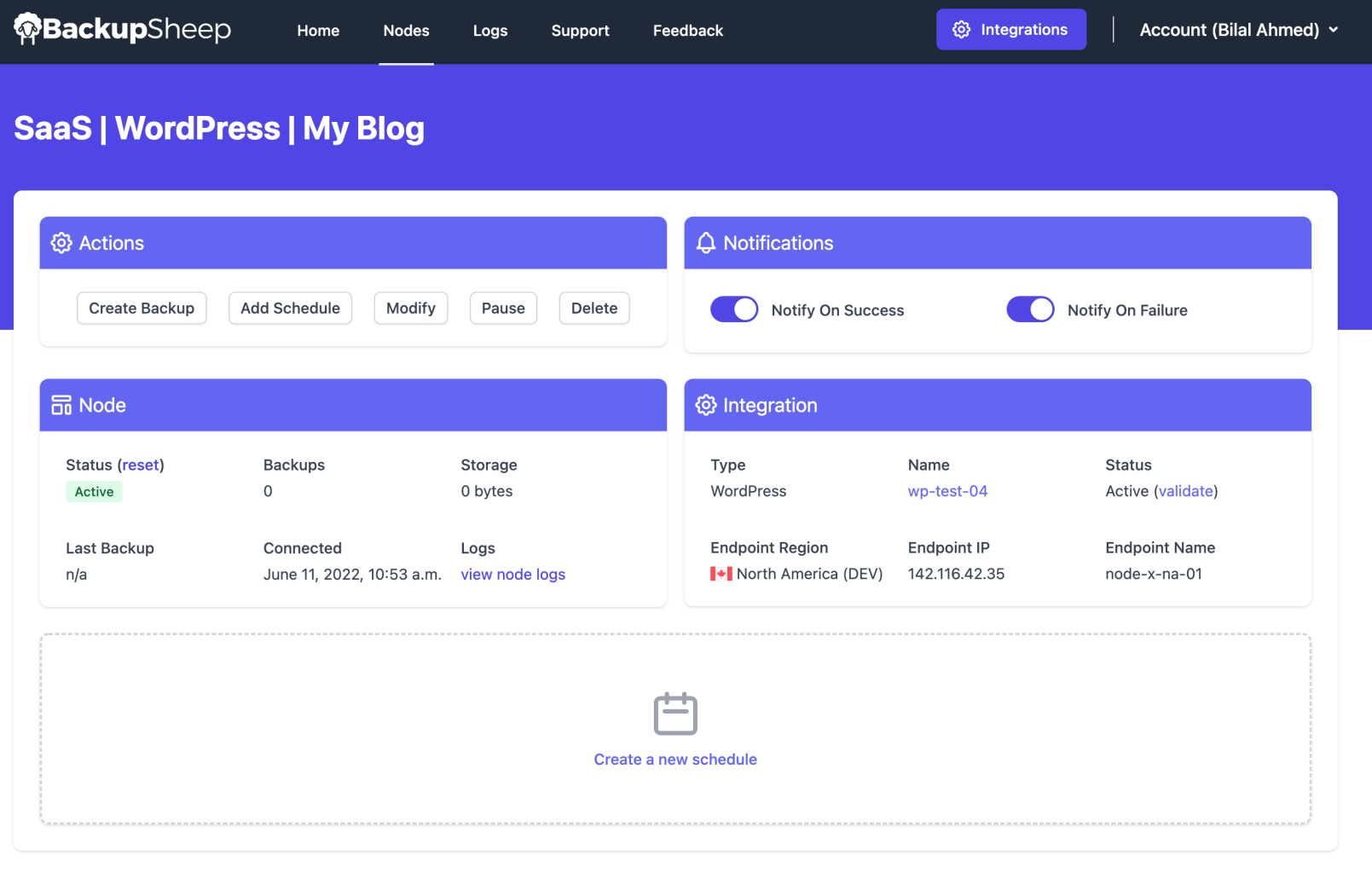
Task: Click the Actions panel gear icon
Action: (x=61, y=243)
